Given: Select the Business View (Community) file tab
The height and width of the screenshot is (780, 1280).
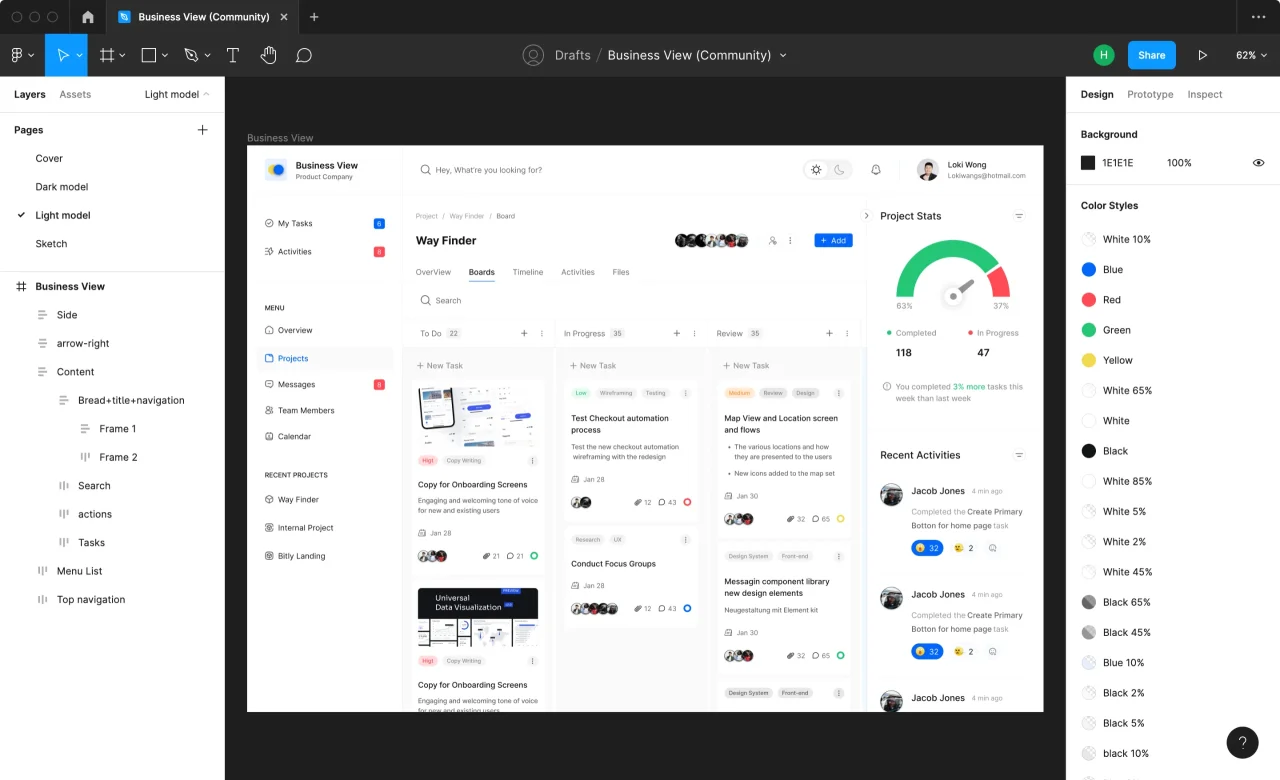Looking at the screenshot, I should point(203,17).
